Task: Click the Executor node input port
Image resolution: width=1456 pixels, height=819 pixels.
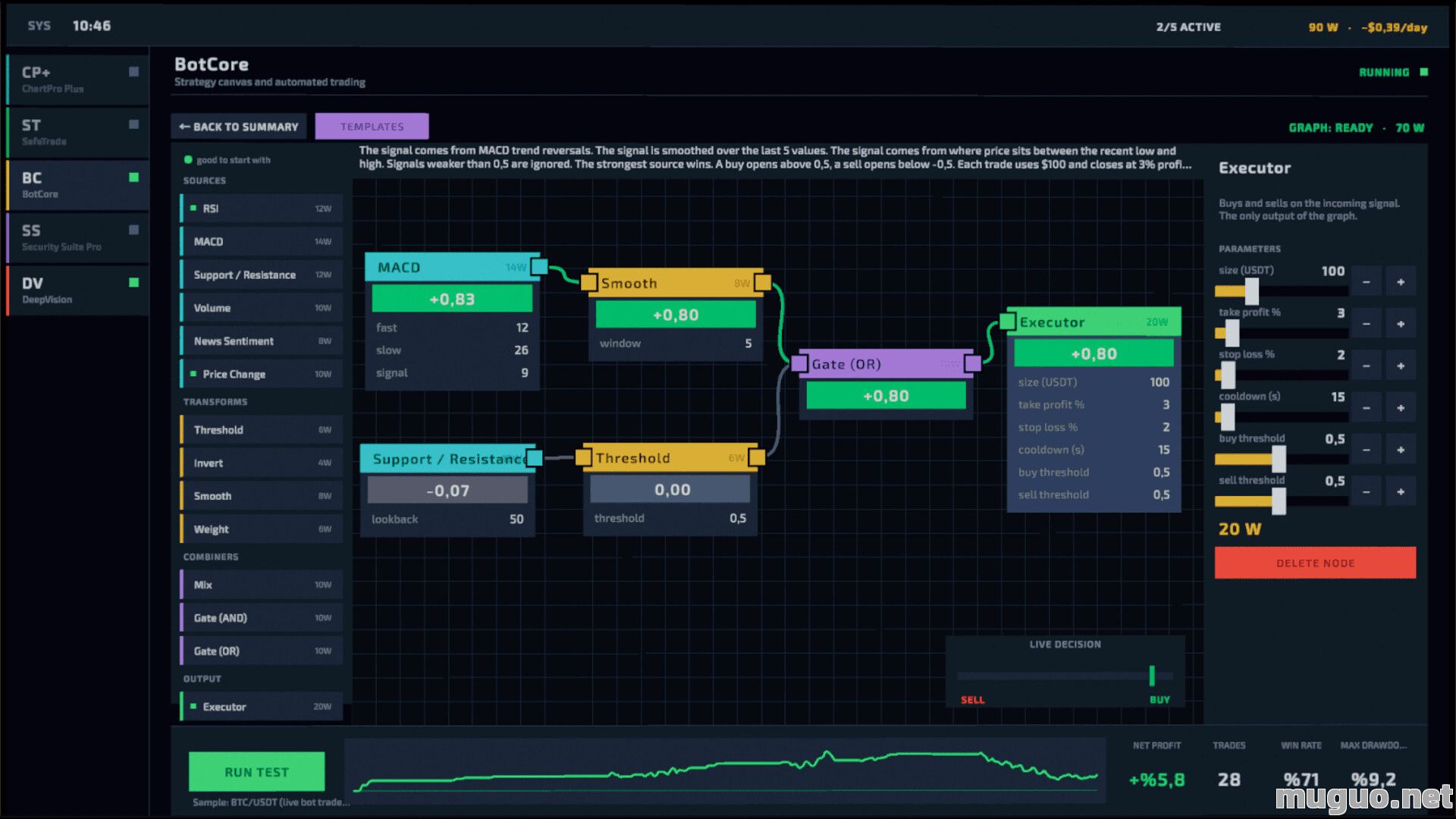Action: tap(1007, 322)
